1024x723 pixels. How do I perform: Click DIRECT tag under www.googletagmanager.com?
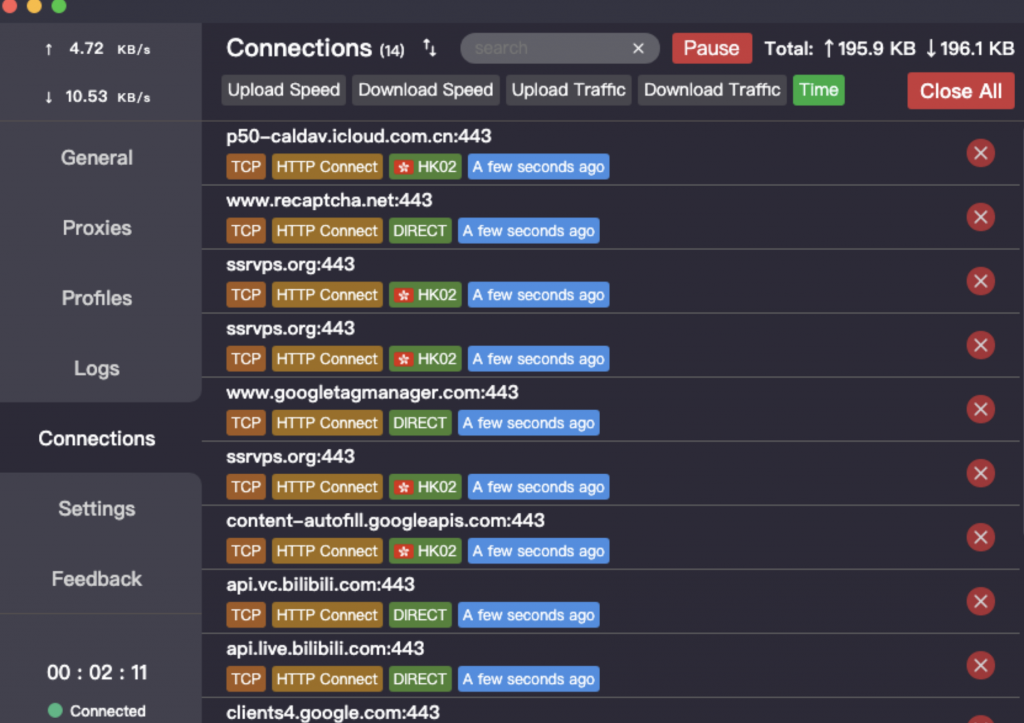pyautogui.click(x=420, y=423)
